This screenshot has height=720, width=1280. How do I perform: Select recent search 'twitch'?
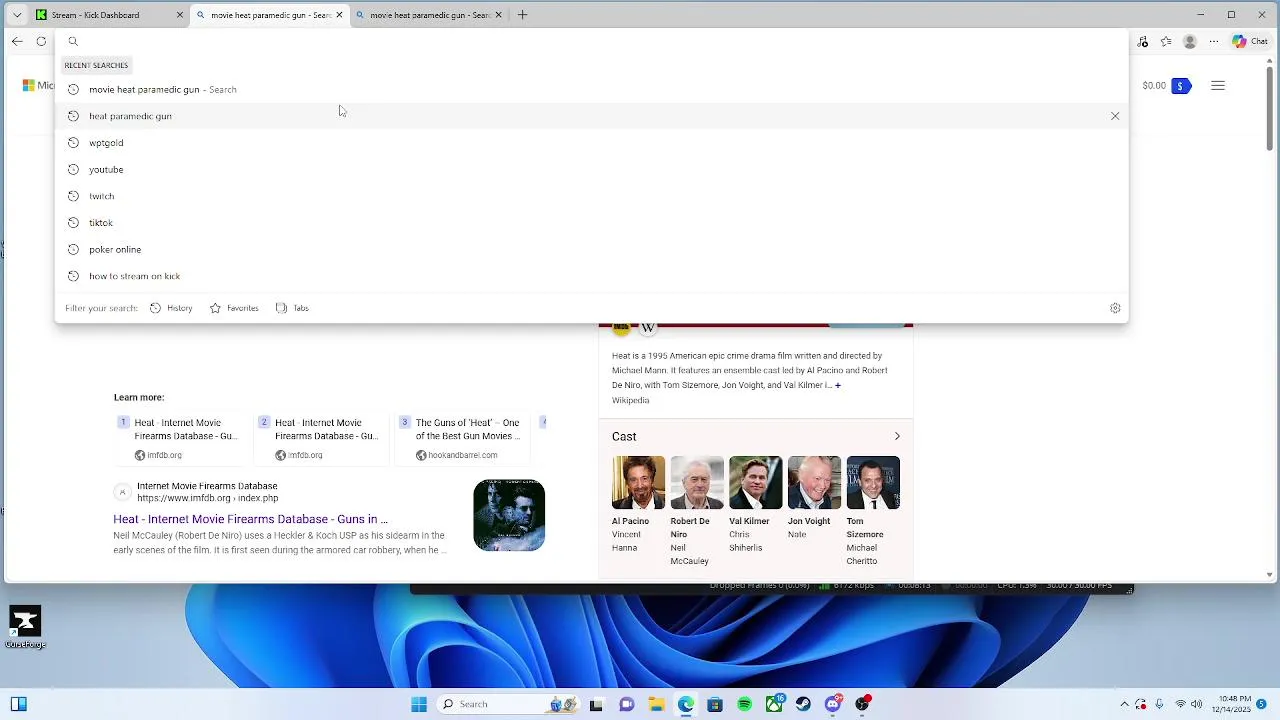[591, 196]
